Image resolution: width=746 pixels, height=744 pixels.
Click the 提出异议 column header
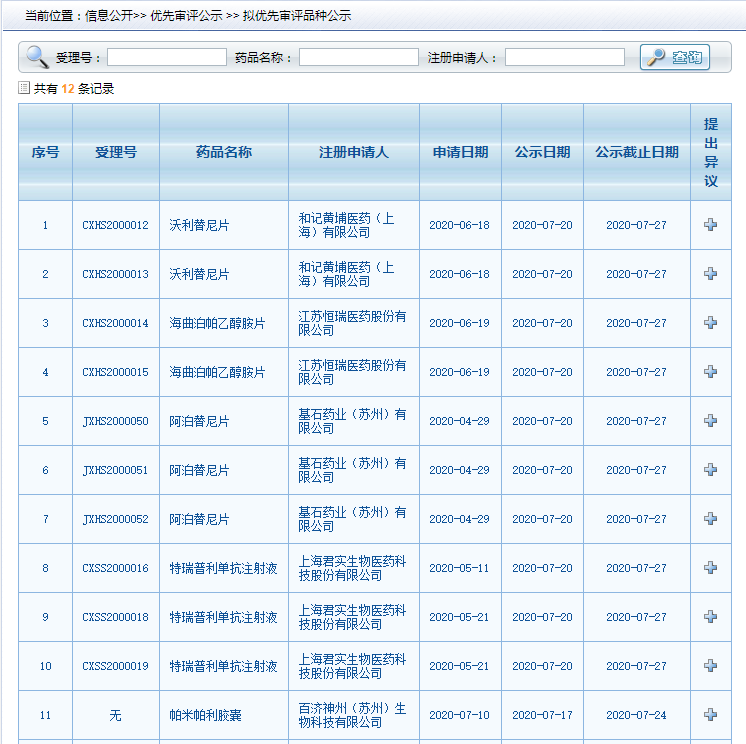tap(711, 152)
